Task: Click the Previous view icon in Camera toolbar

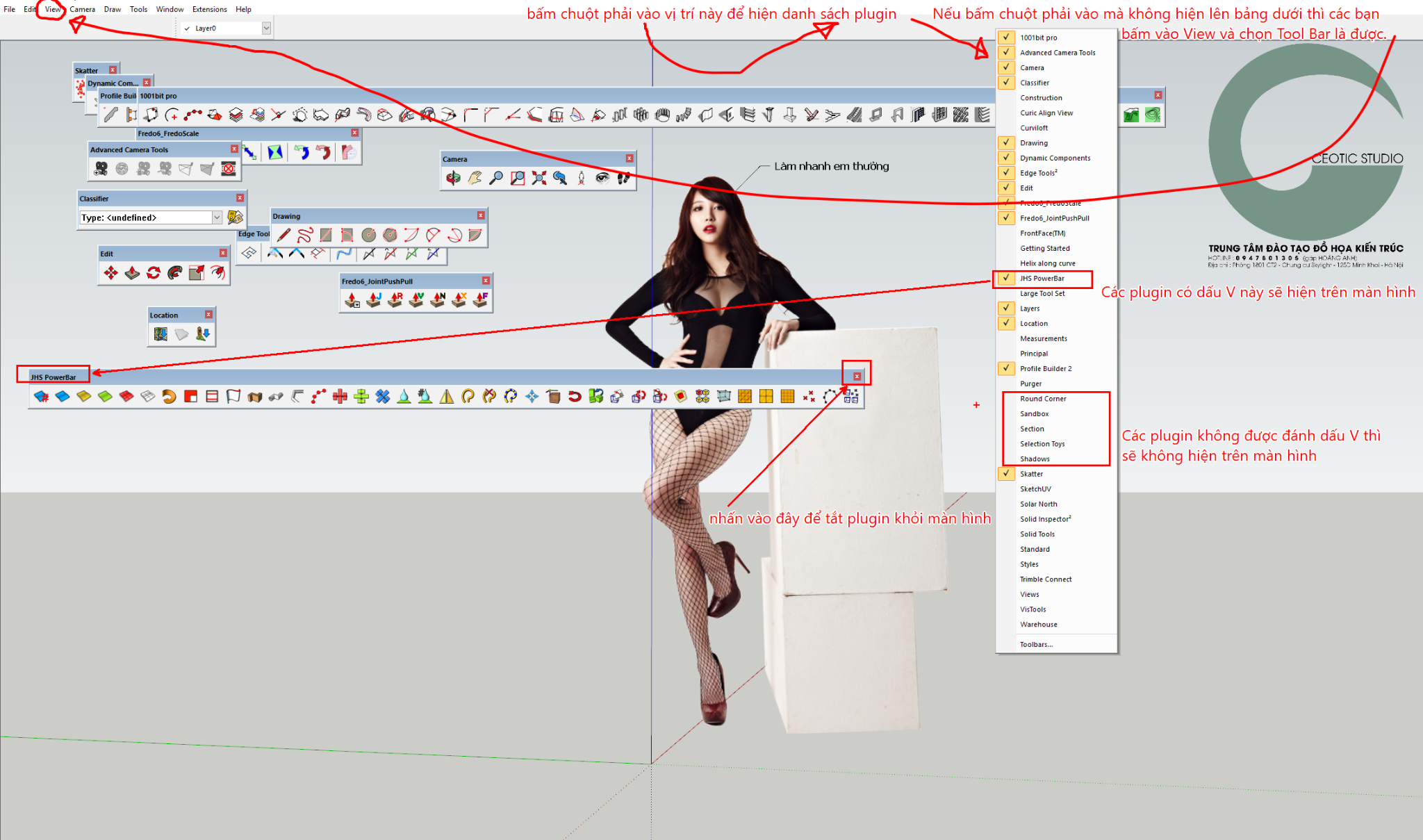Action: pos(560,179)
